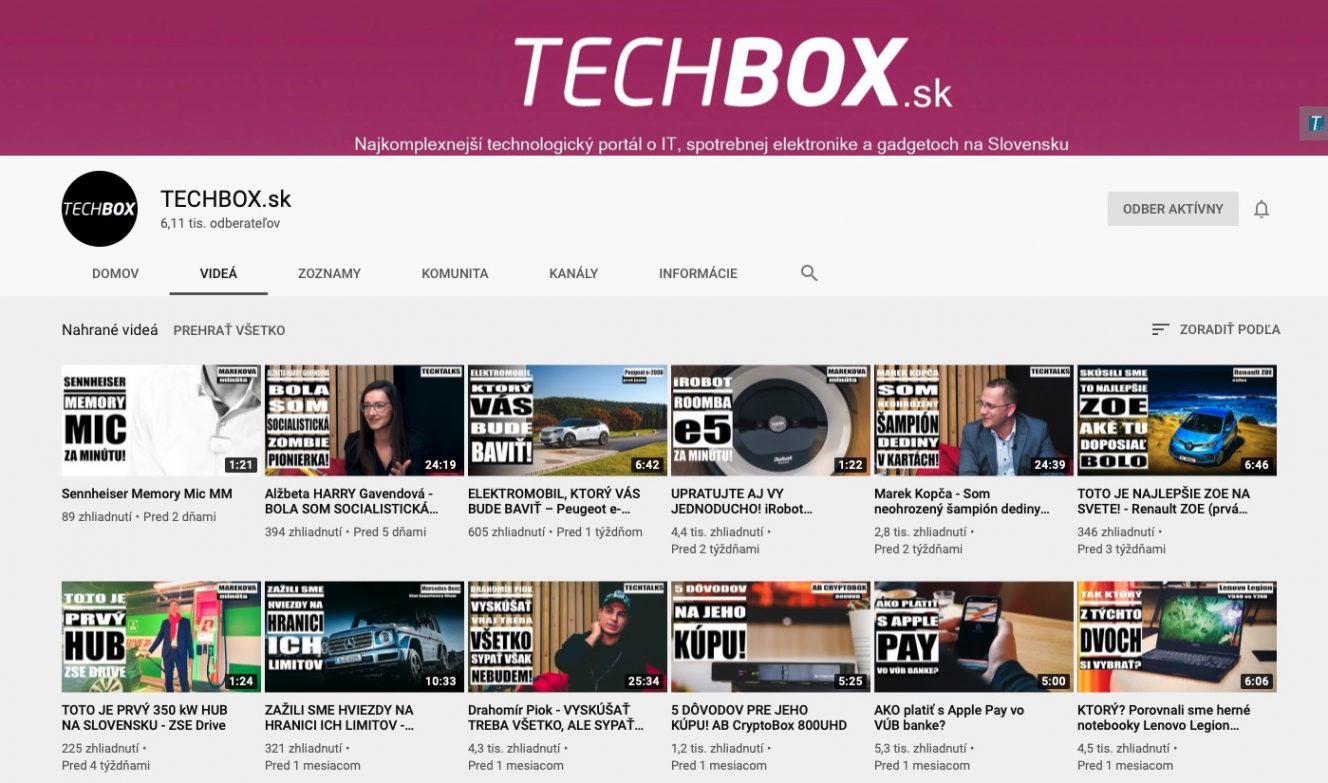
Task: Click '6,11 tis. odberateľov' subscriber count
Action: point(220,224)
